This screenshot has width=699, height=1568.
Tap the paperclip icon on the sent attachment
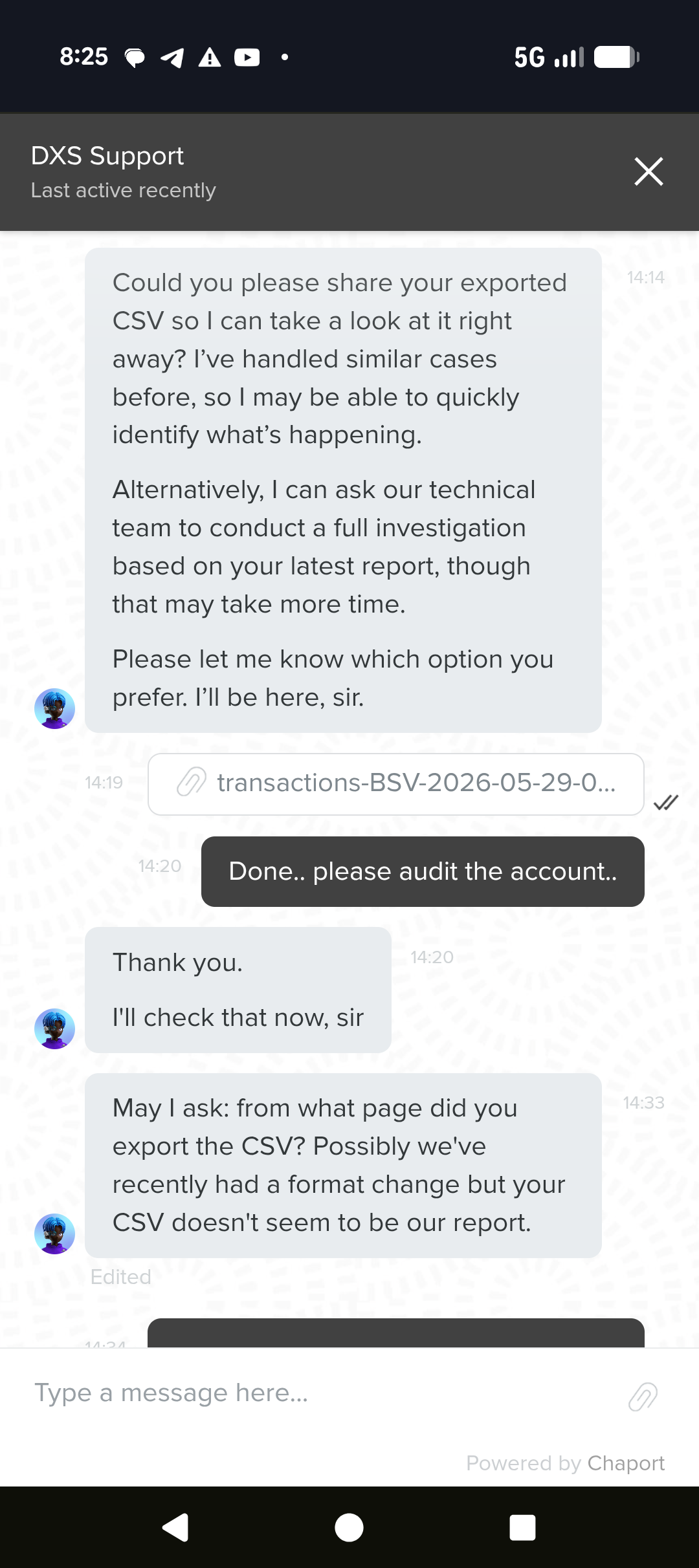[192, 782]
